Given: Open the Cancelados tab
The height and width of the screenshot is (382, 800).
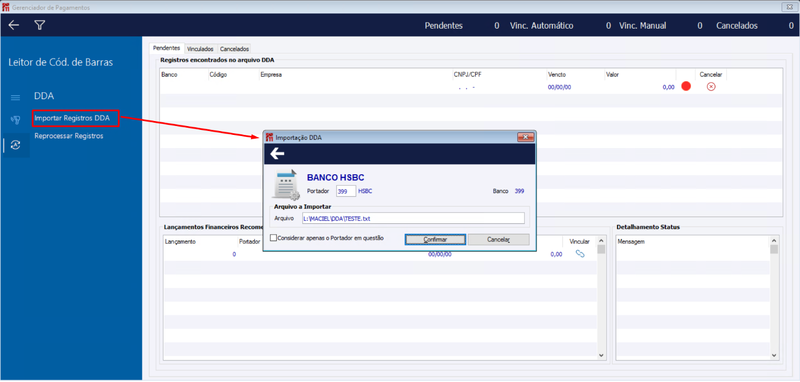Looking at the screenshot, I should 234,49.
